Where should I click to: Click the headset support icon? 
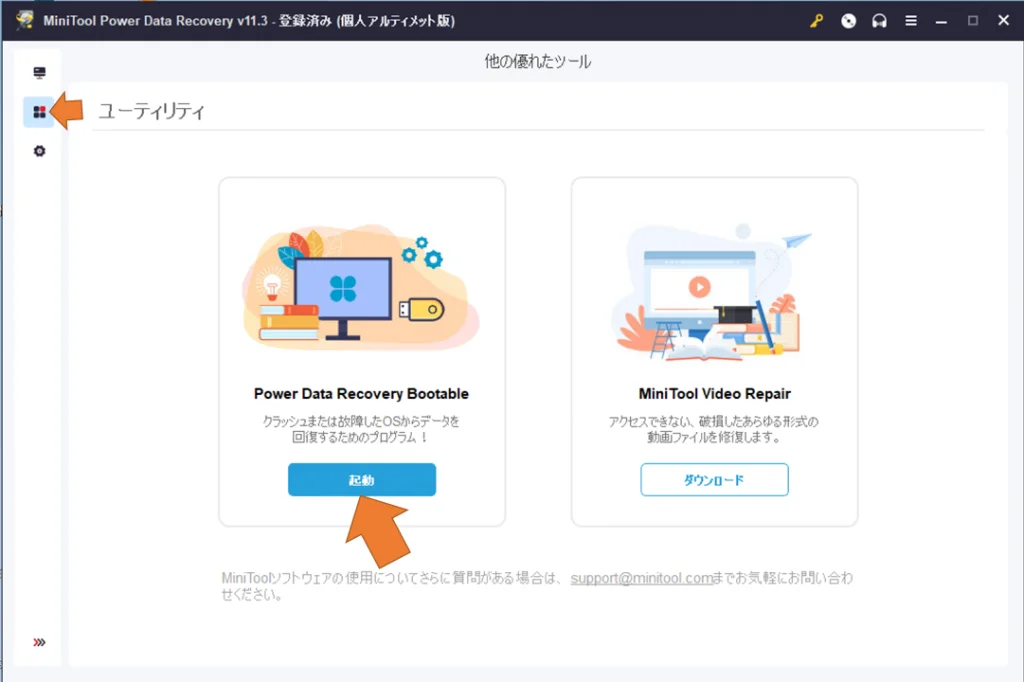click(x=879, y=20)
